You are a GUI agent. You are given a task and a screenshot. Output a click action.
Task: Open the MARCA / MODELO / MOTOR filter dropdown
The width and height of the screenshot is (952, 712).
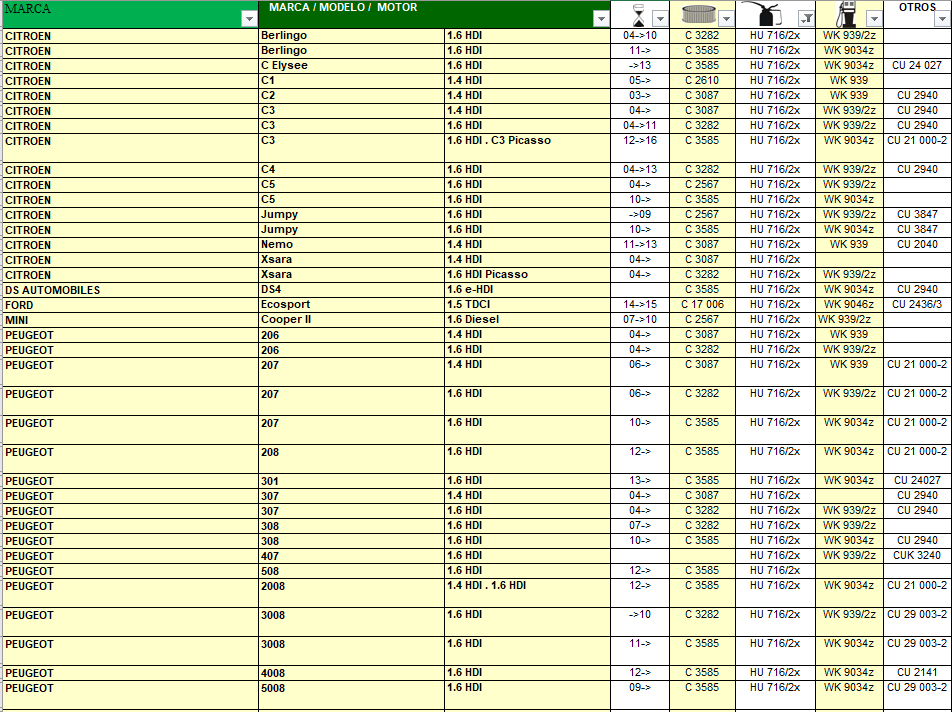600,19
